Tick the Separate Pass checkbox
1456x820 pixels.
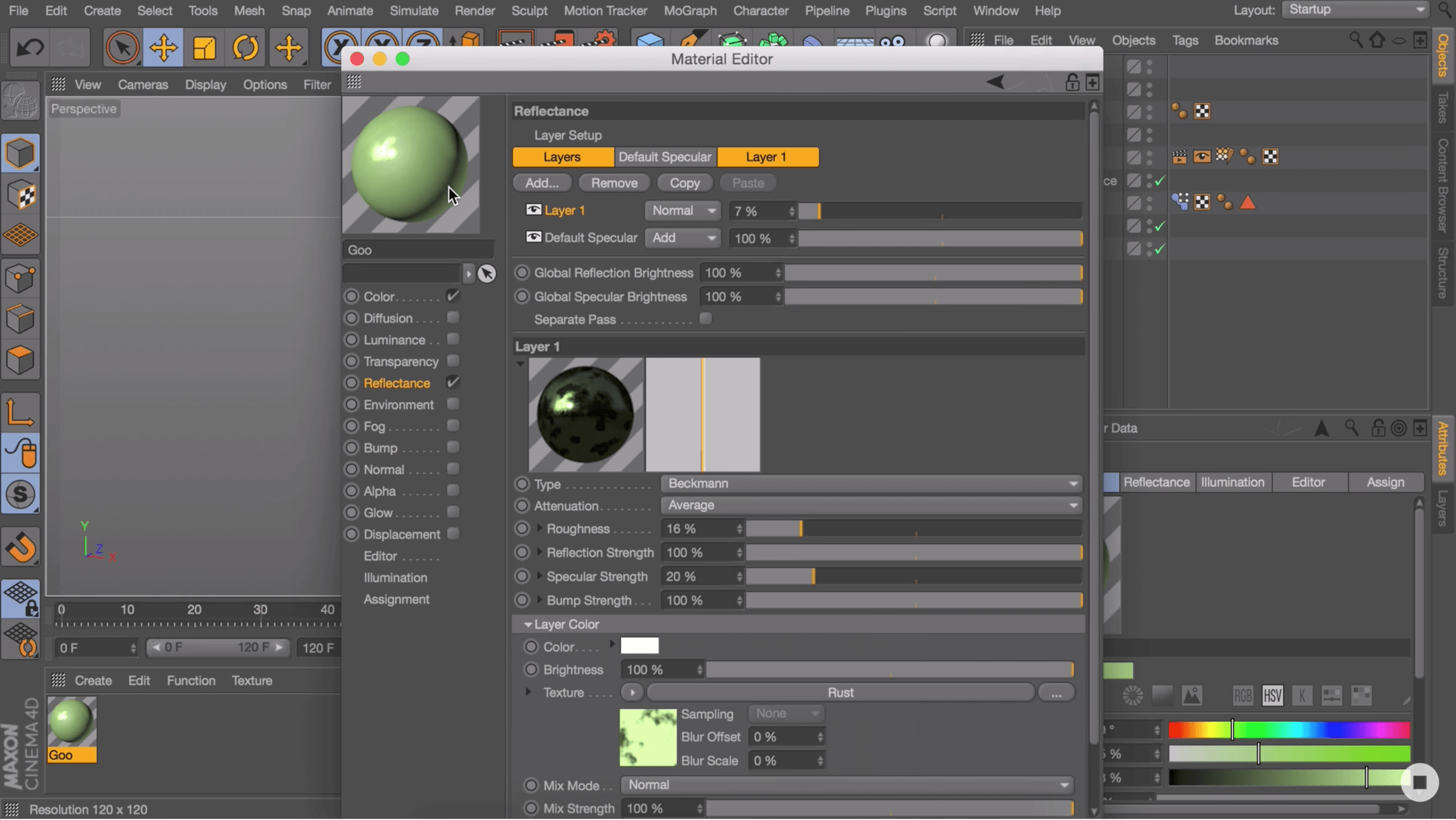[x=705, y=319]
